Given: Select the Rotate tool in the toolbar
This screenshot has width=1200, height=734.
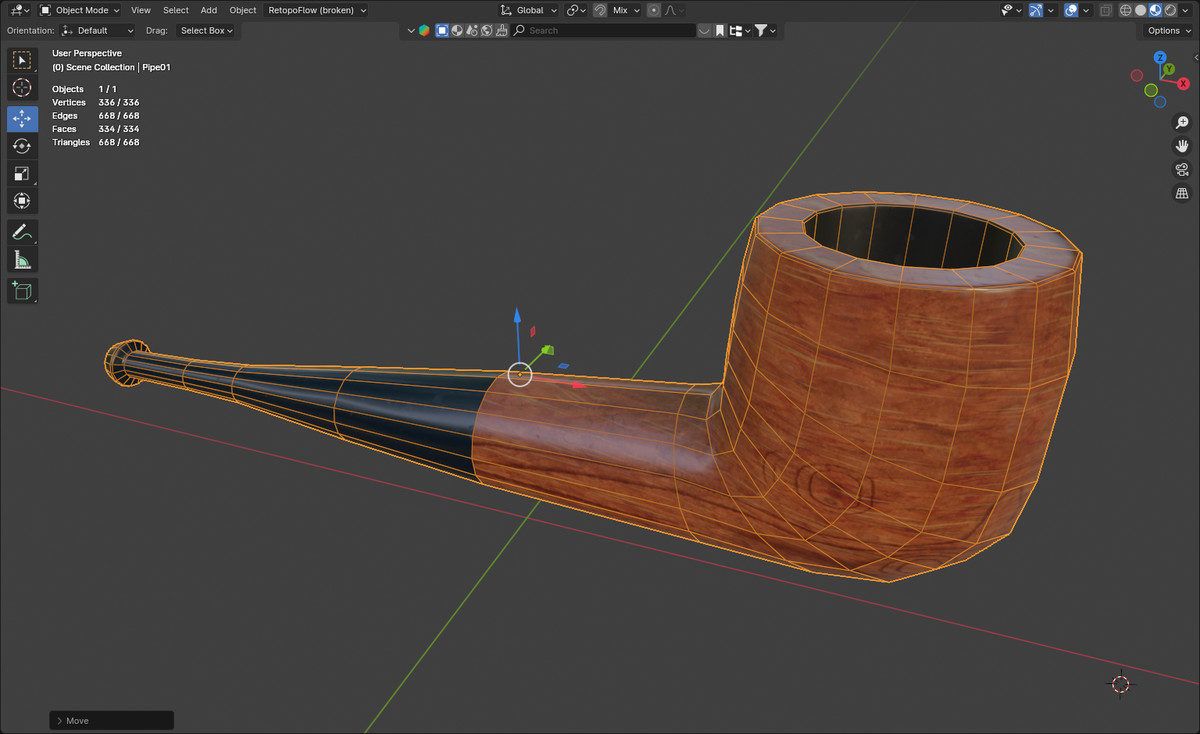Looking at the screenshot, I should (22, 146).
